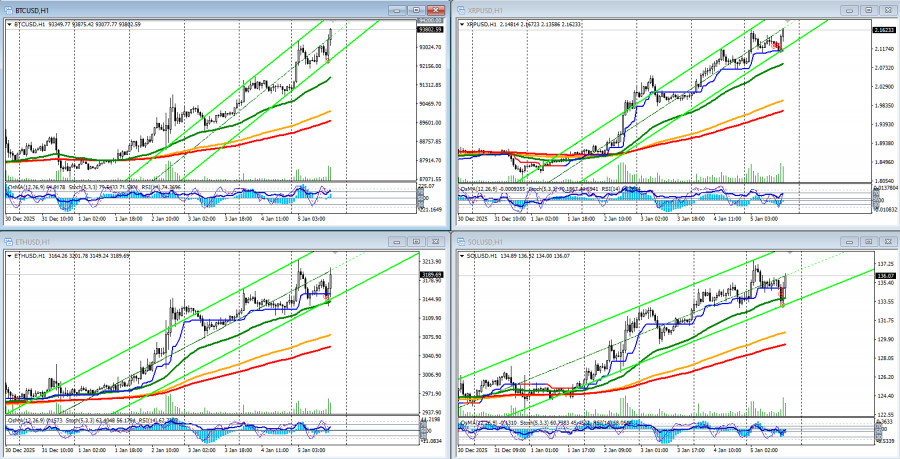
Task: Open the ETHUSD,H1 window icon menu
Action: click(8, 241)
